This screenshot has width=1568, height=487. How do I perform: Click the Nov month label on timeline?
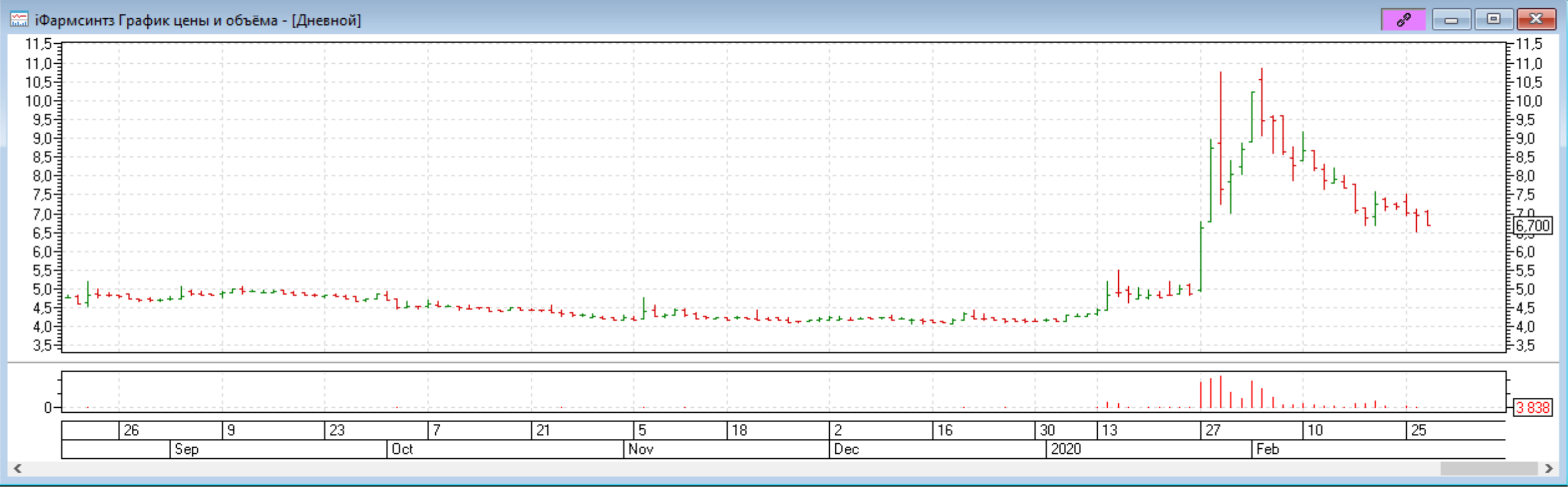(640, 449)
